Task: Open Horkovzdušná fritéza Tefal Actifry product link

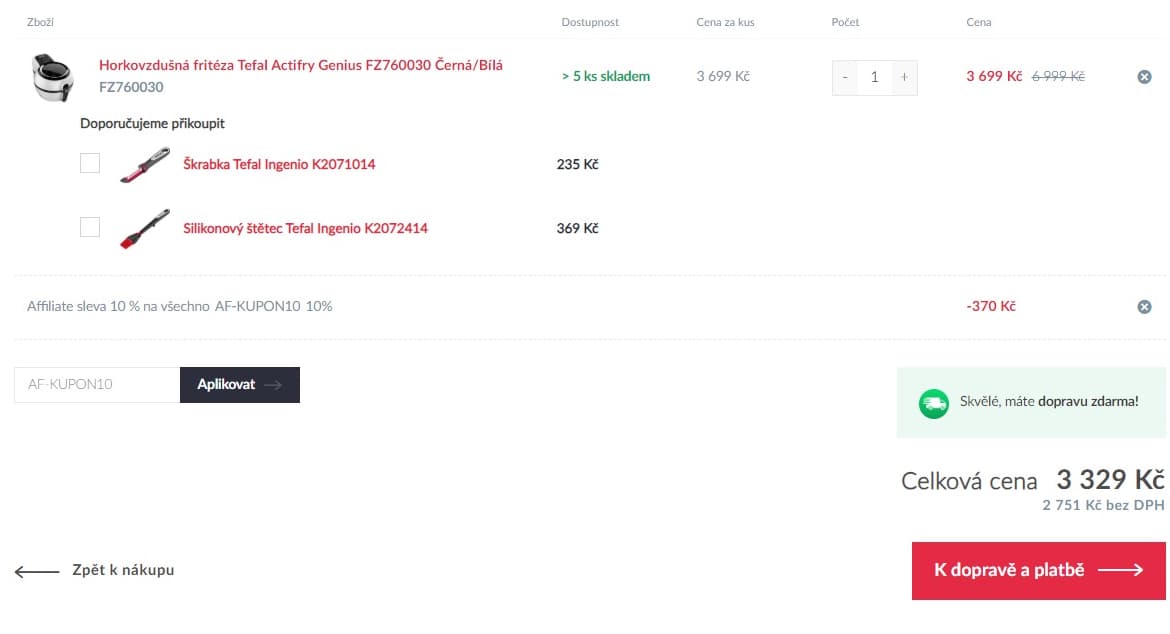Action: coord(301,65)
